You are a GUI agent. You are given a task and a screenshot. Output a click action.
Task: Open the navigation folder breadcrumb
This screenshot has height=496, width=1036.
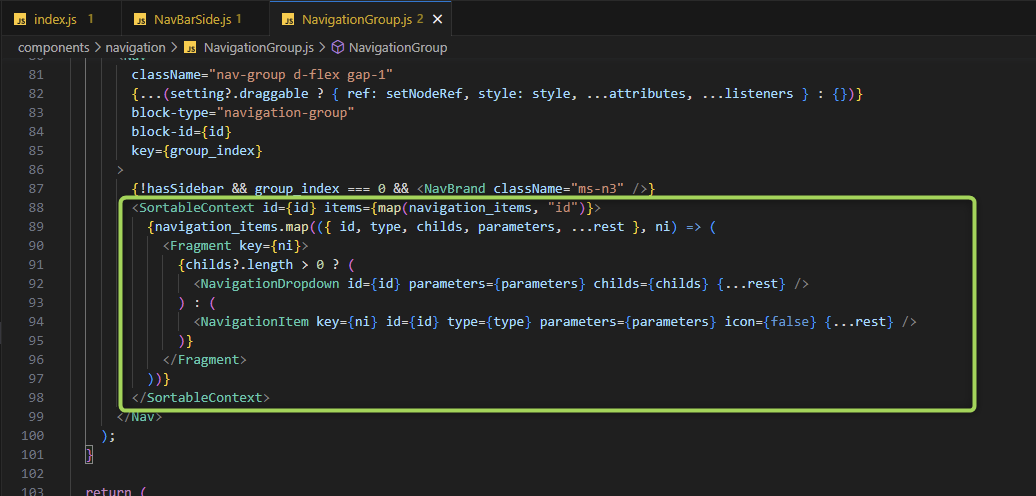[x=137, y=47]
